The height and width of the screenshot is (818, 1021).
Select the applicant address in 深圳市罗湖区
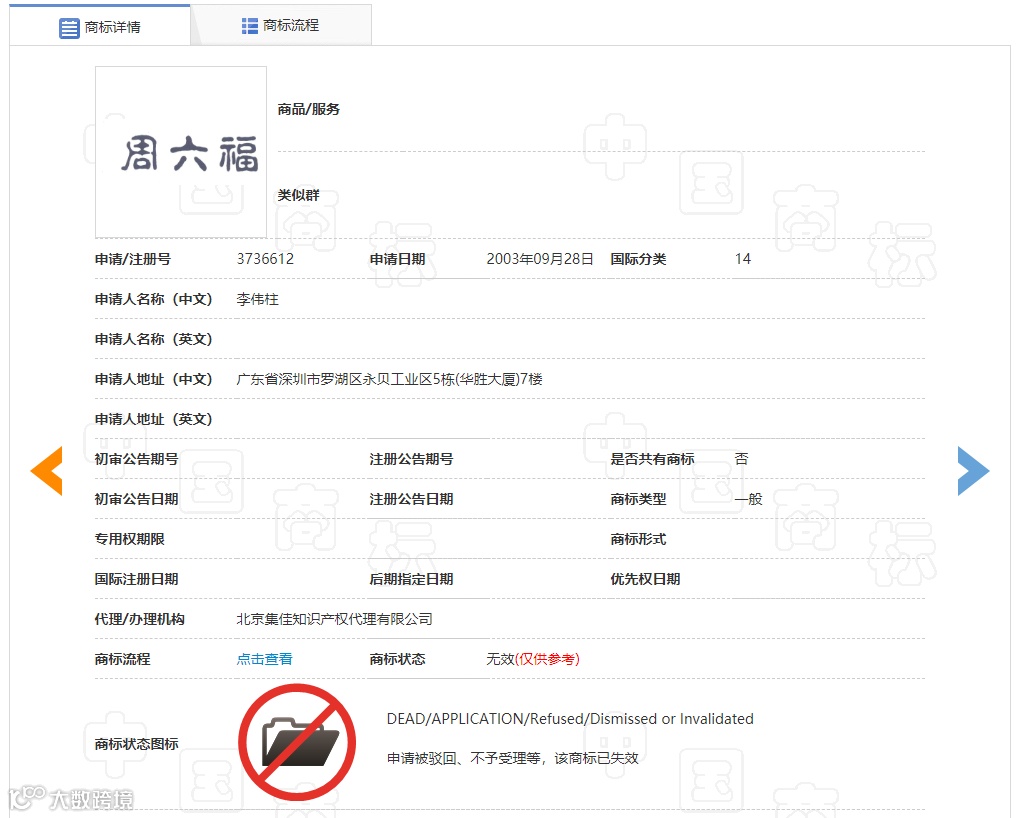(x=389, y=379)
